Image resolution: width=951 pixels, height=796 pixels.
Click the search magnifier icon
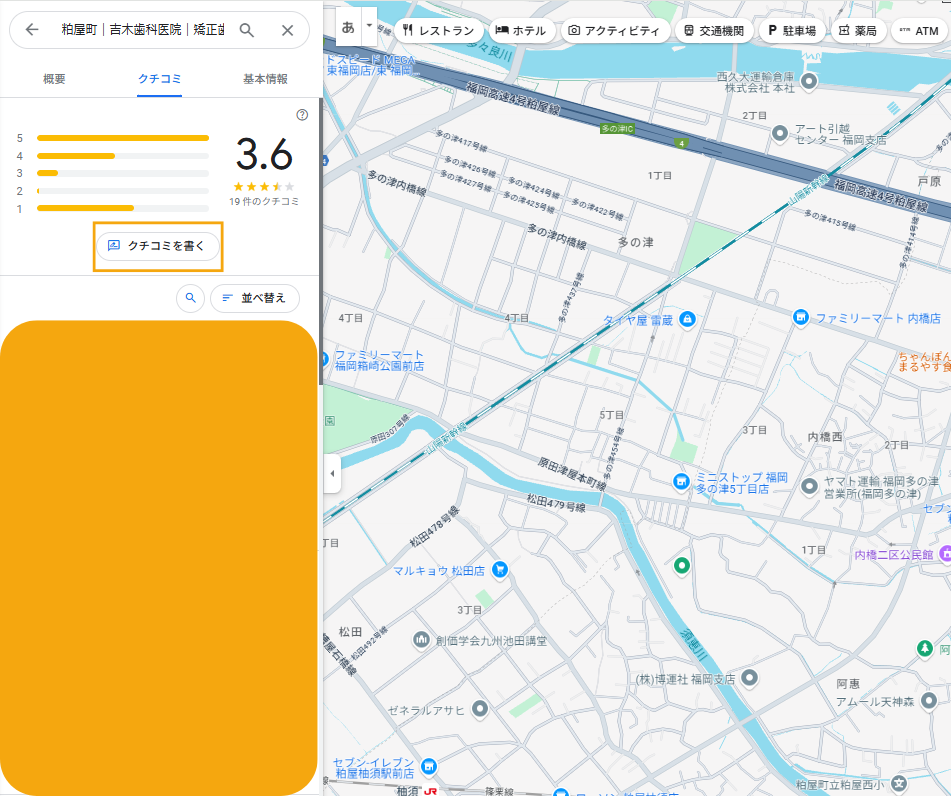(x=247, y=30)
